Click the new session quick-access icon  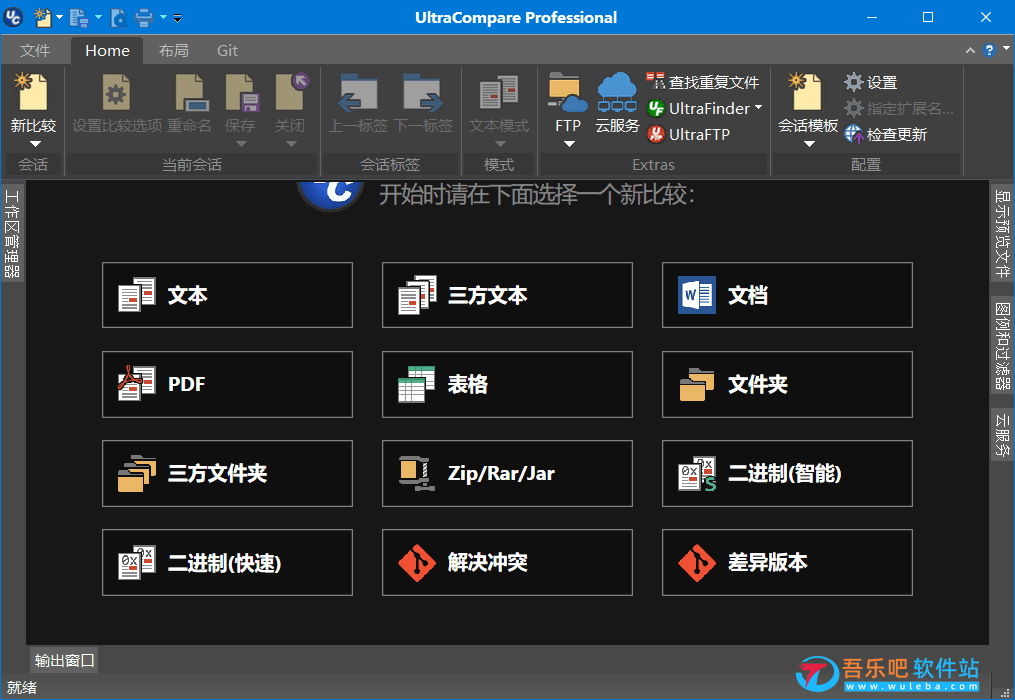coord(43,17)
